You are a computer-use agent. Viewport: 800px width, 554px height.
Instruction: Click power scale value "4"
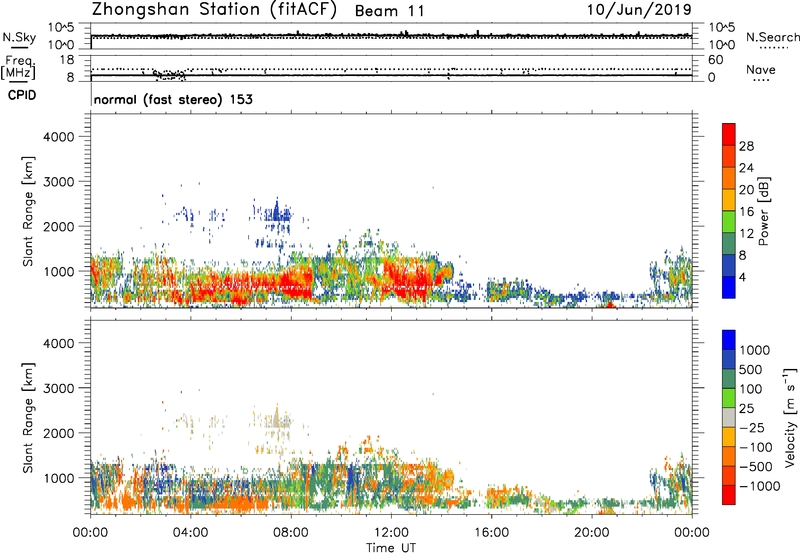coord(743,277)
